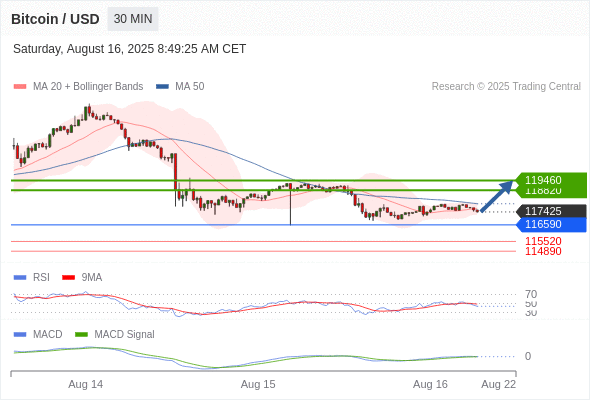This screenshot has width=590, height=400.
Task: Click the blue upward forecast arrow
Action: pos(497,196)
